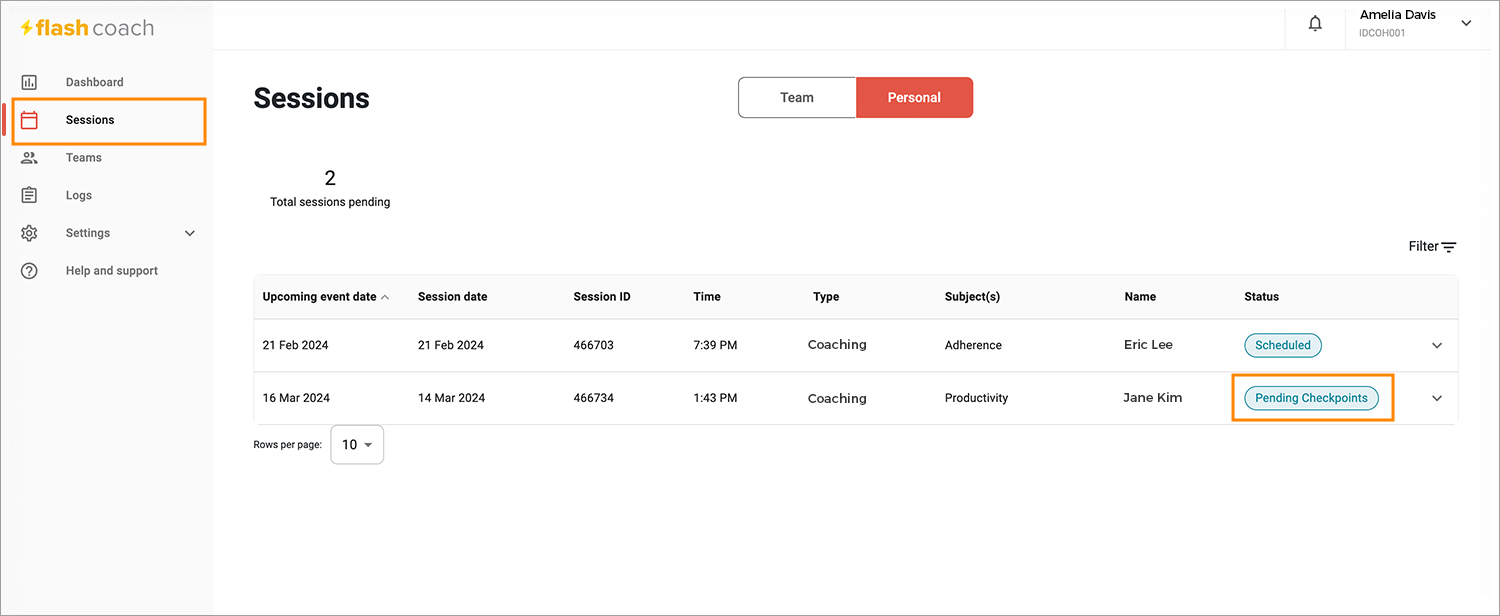Click the IDCOH001 user ID
1500x616 pixels.
[x=1382, y=33]
